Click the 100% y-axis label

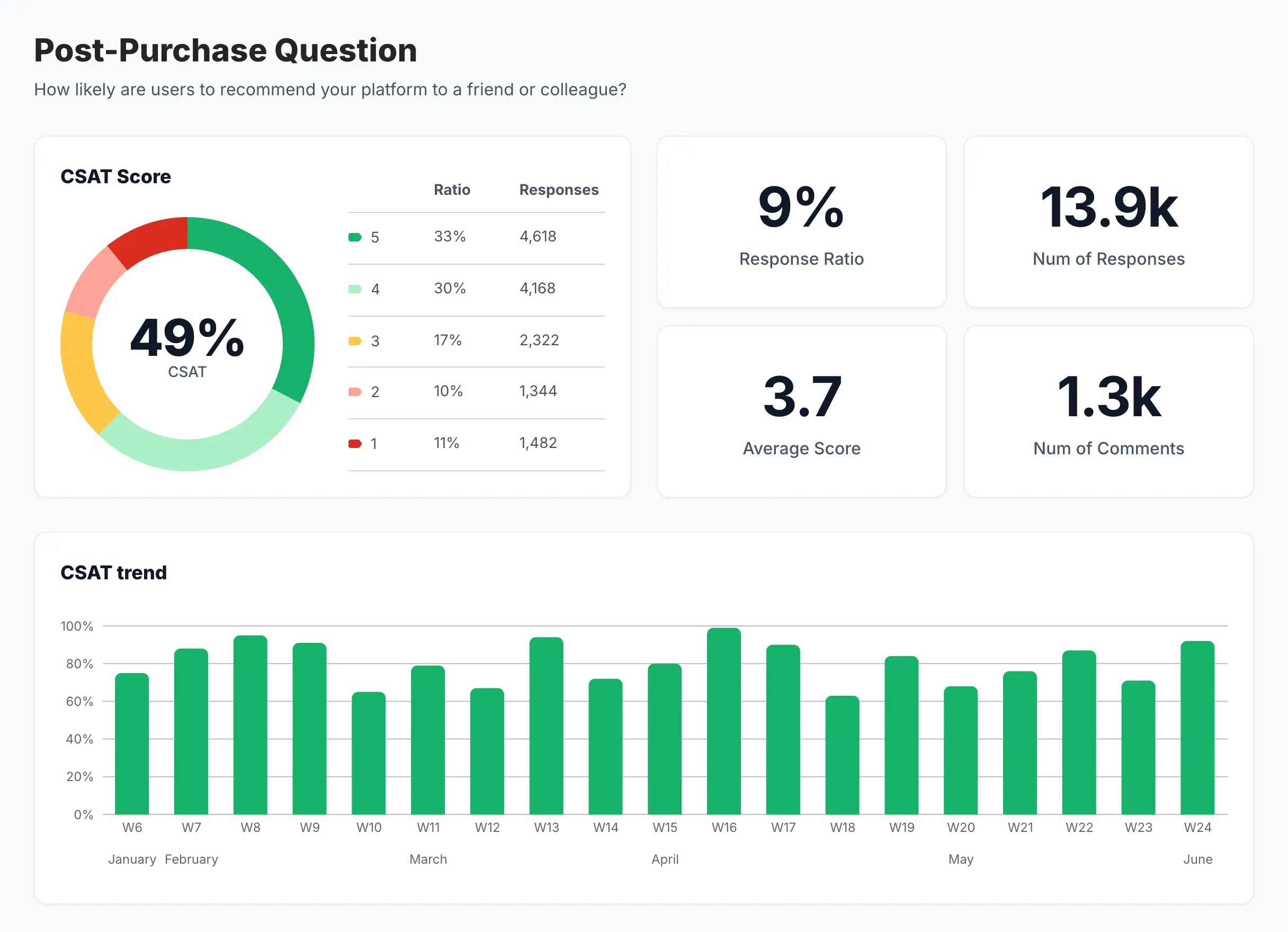pyautogui.click(x=77, y=626)
